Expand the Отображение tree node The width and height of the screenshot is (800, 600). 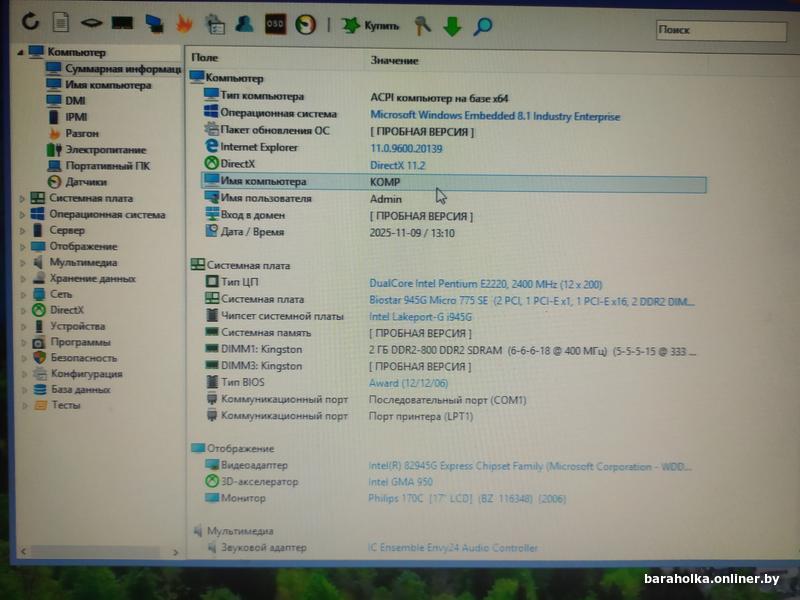coord(22,246)
